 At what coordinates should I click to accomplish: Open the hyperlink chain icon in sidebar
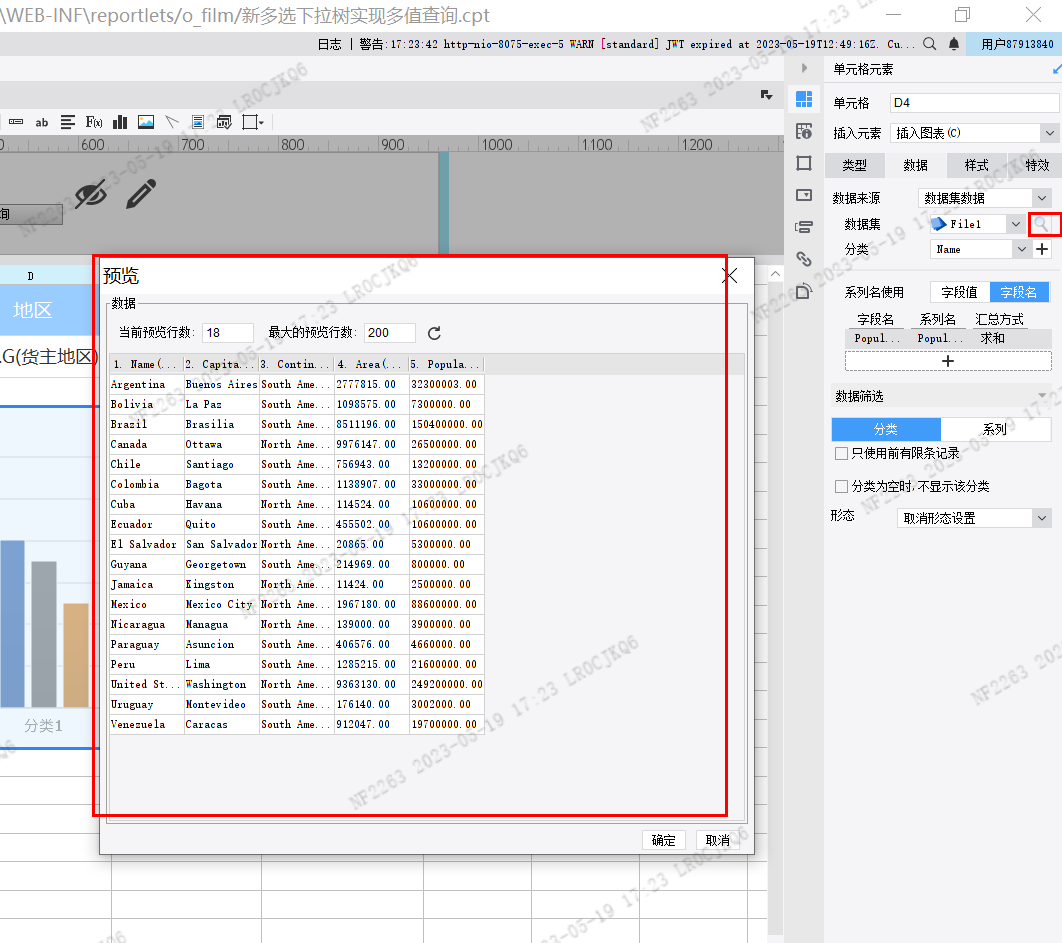tap(804, 259)
